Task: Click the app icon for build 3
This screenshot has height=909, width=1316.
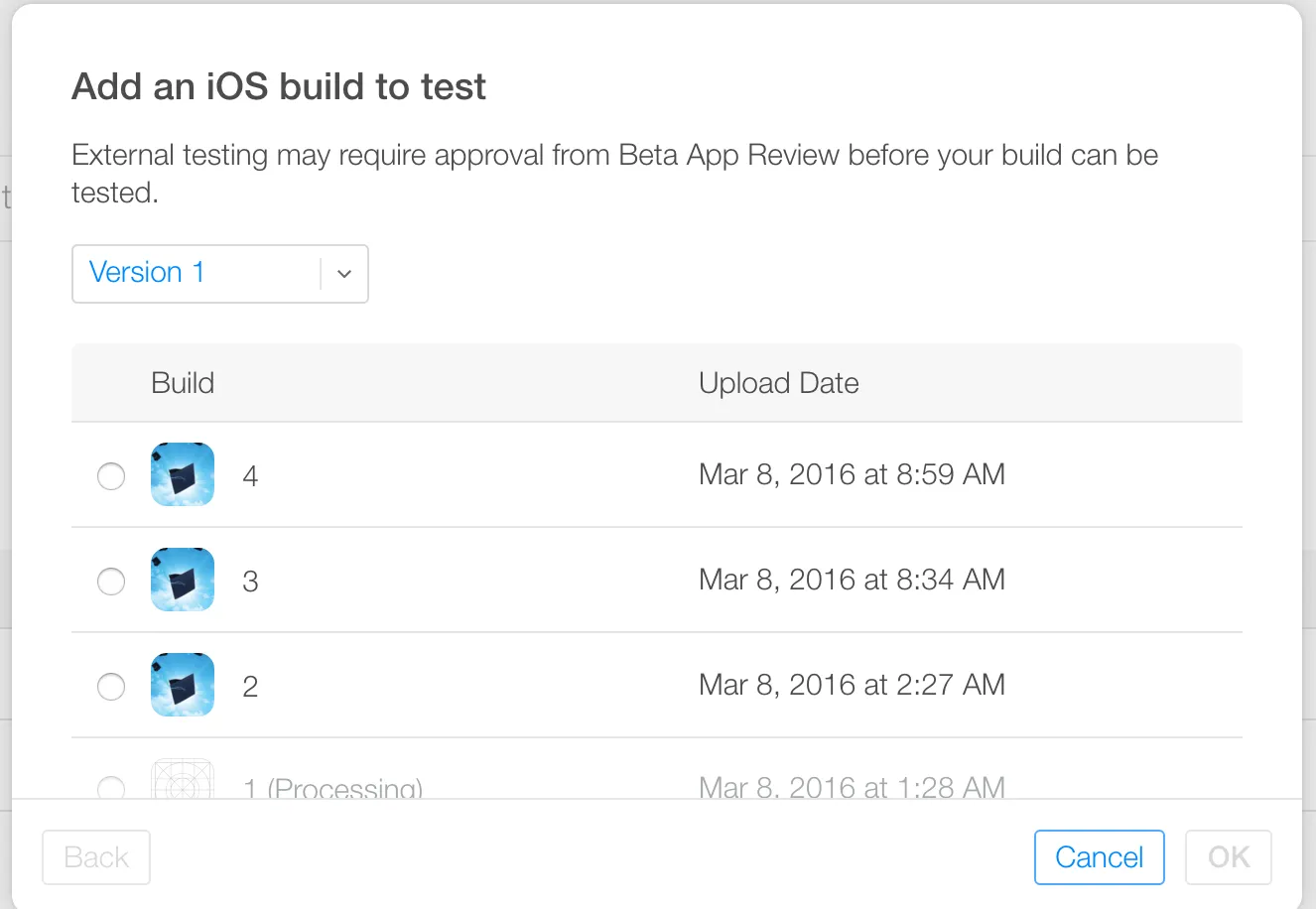Action: tap(183, 580)
